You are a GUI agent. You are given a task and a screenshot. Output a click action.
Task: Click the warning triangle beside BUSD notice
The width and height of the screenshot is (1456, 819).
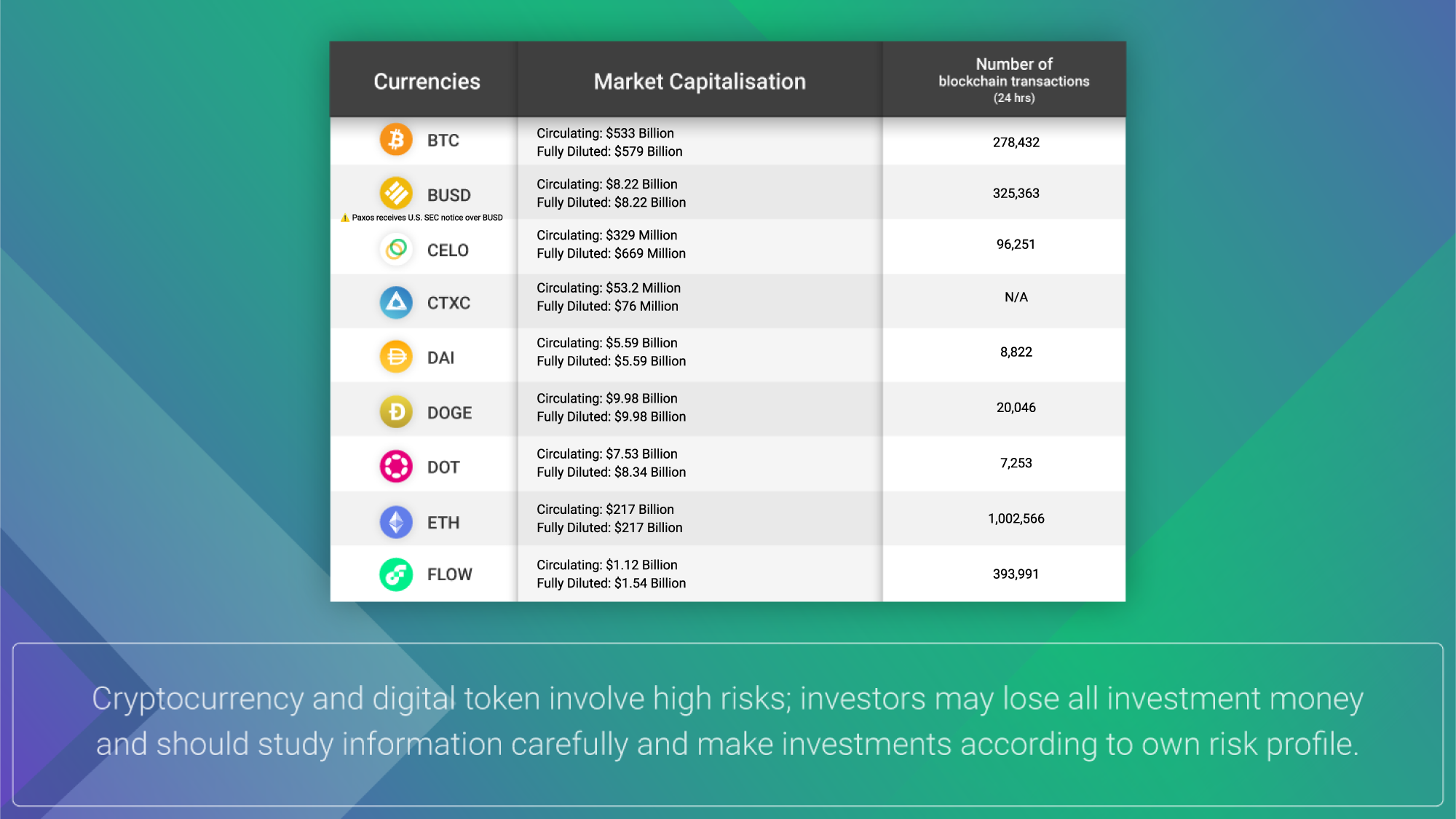pos(345,216)
